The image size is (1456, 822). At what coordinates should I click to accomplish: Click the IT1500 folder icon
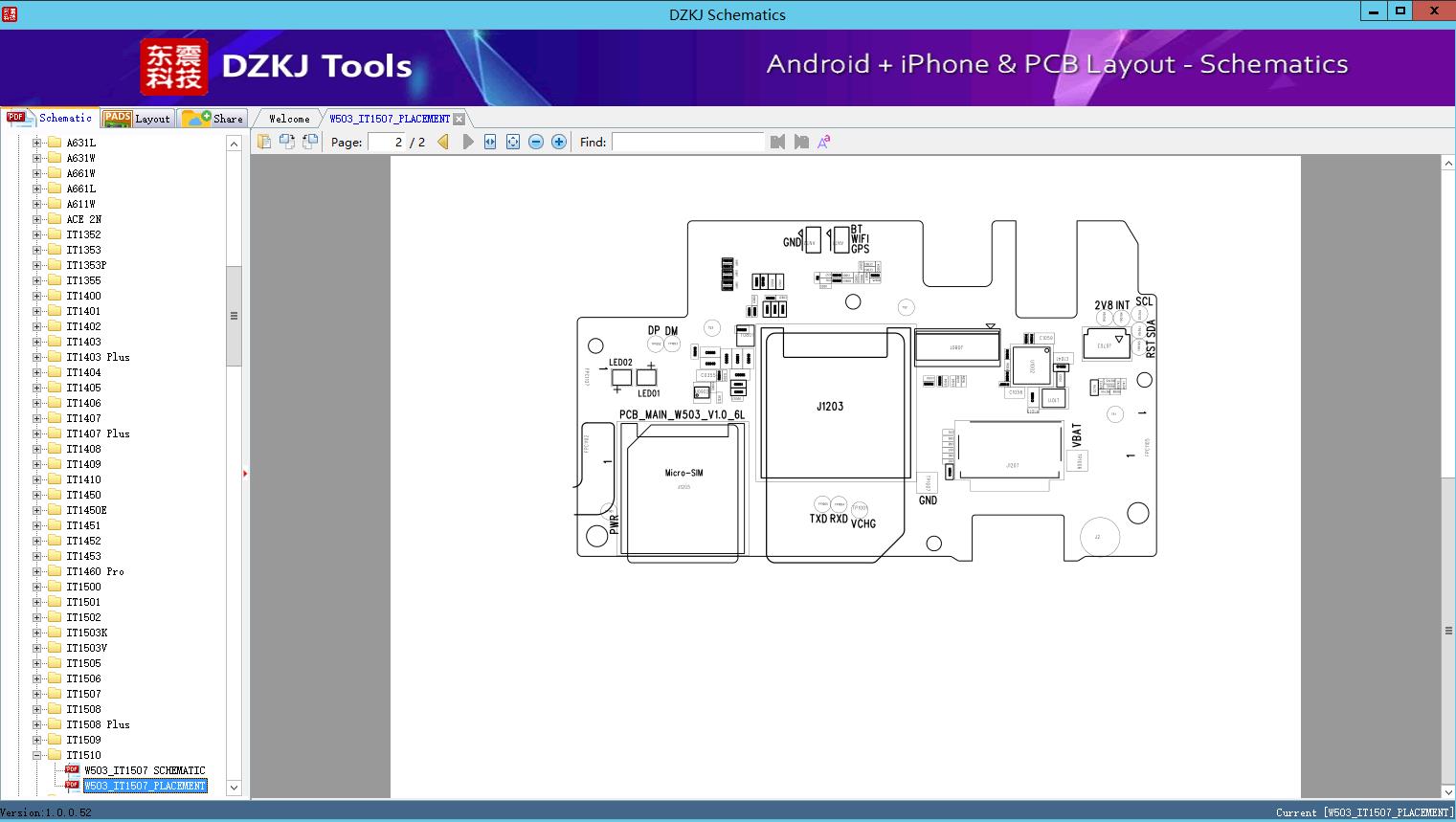[x=55, y=587]
